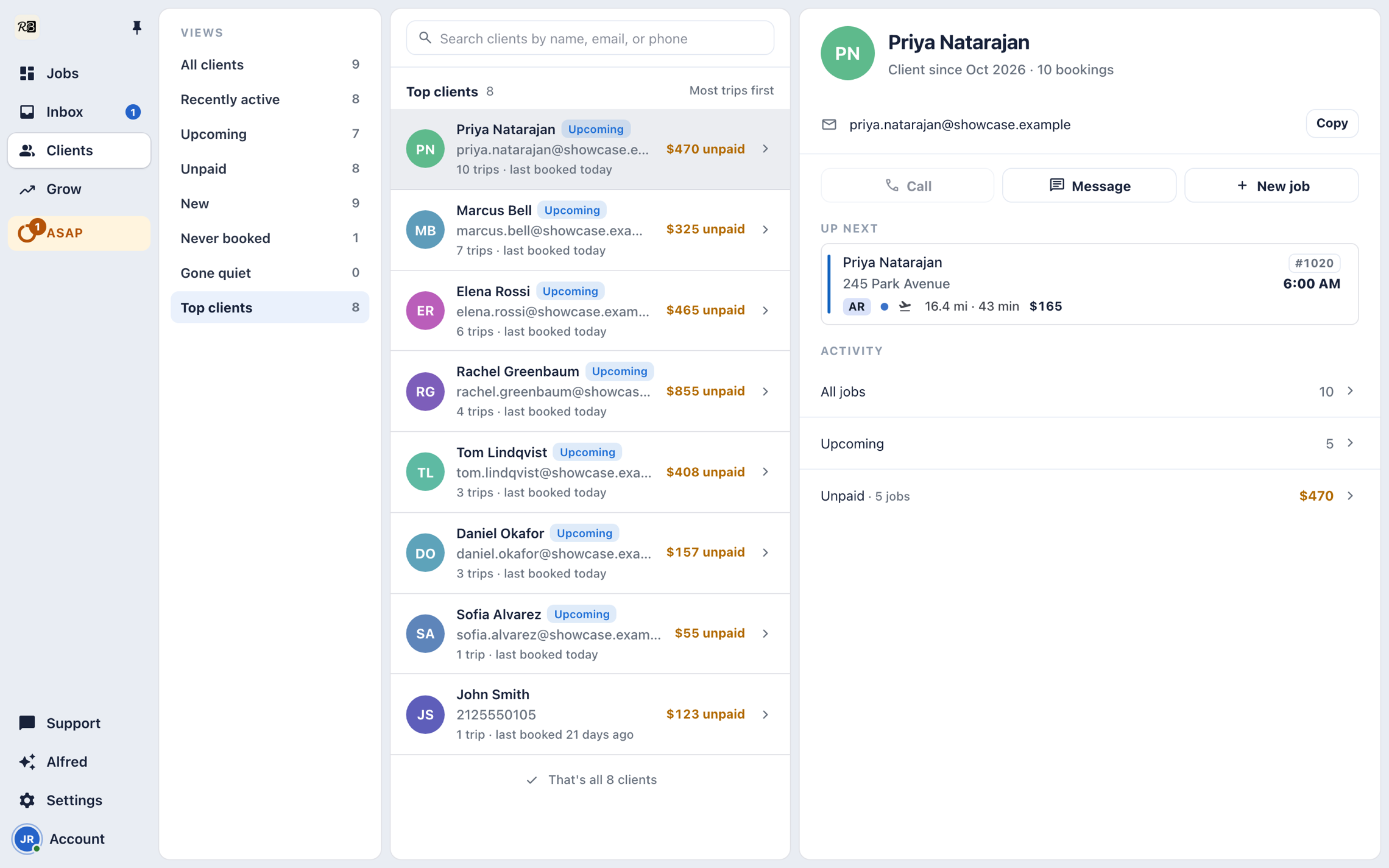This screenshot has height=868, width=1389.
Task: Create a New job for Priya
Action: (x=1271, y=186)
